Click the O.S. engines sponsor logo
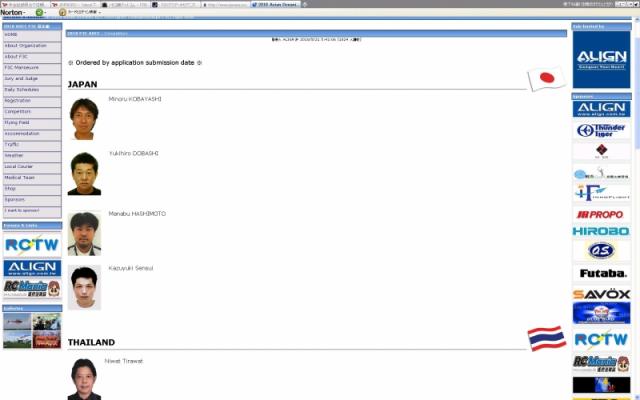This screenshot has height=400, width=640. pyautogui.click(x=601, y=251)
